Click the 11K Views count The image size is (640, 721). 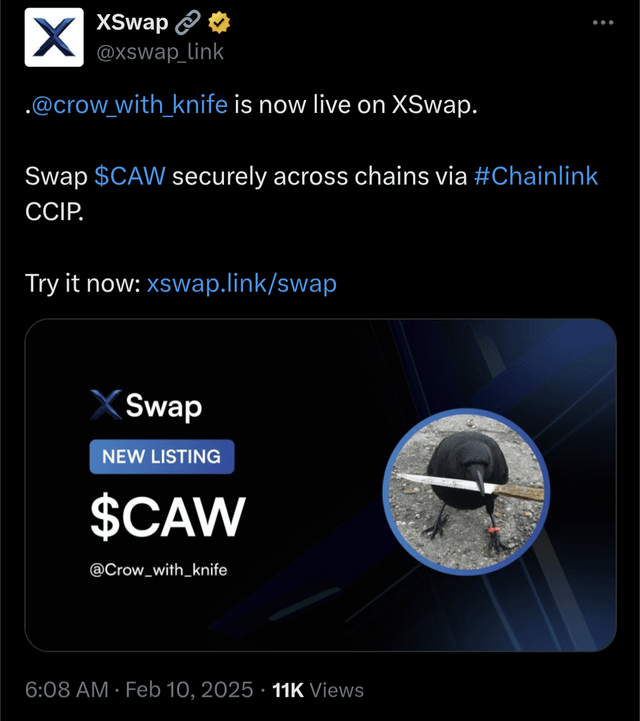(x=318, y=690)
